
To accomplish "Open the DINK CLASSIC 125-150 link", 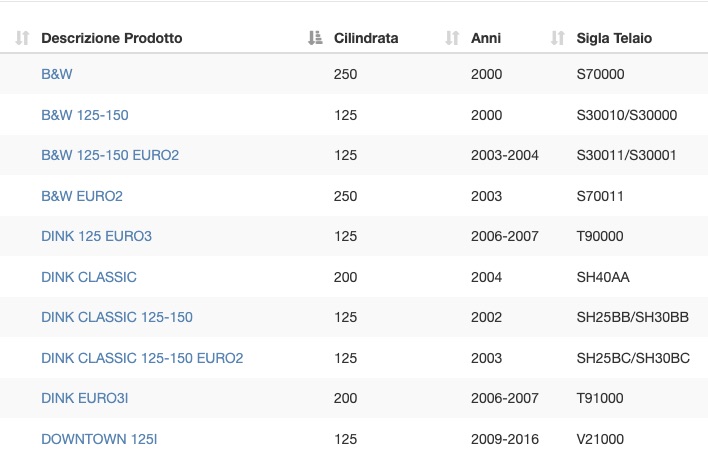I will pos(117,317).
